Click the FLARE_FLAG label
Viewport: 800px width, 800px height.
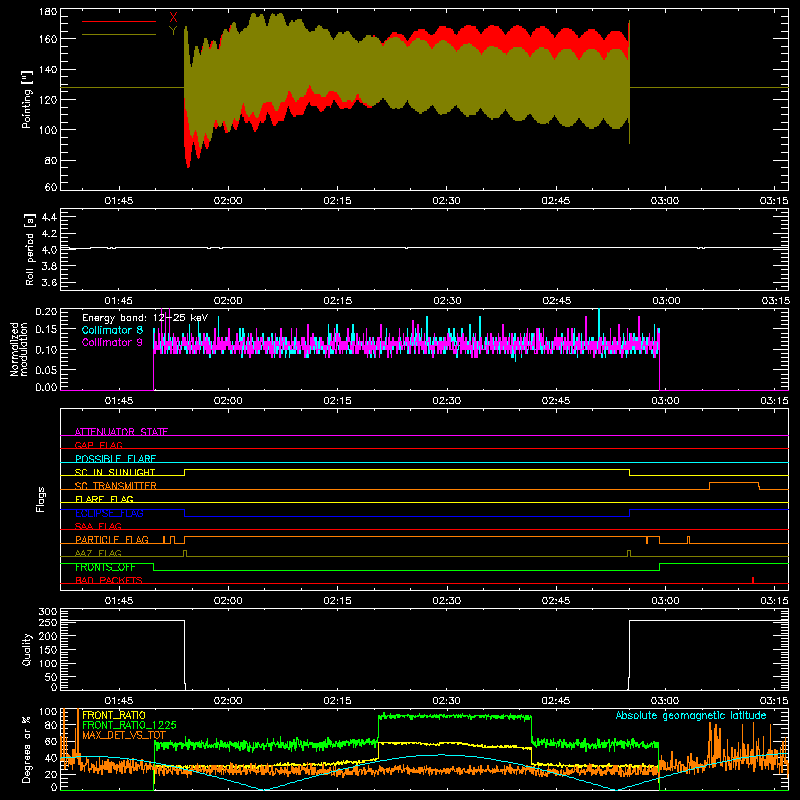[x=104, y=499]
